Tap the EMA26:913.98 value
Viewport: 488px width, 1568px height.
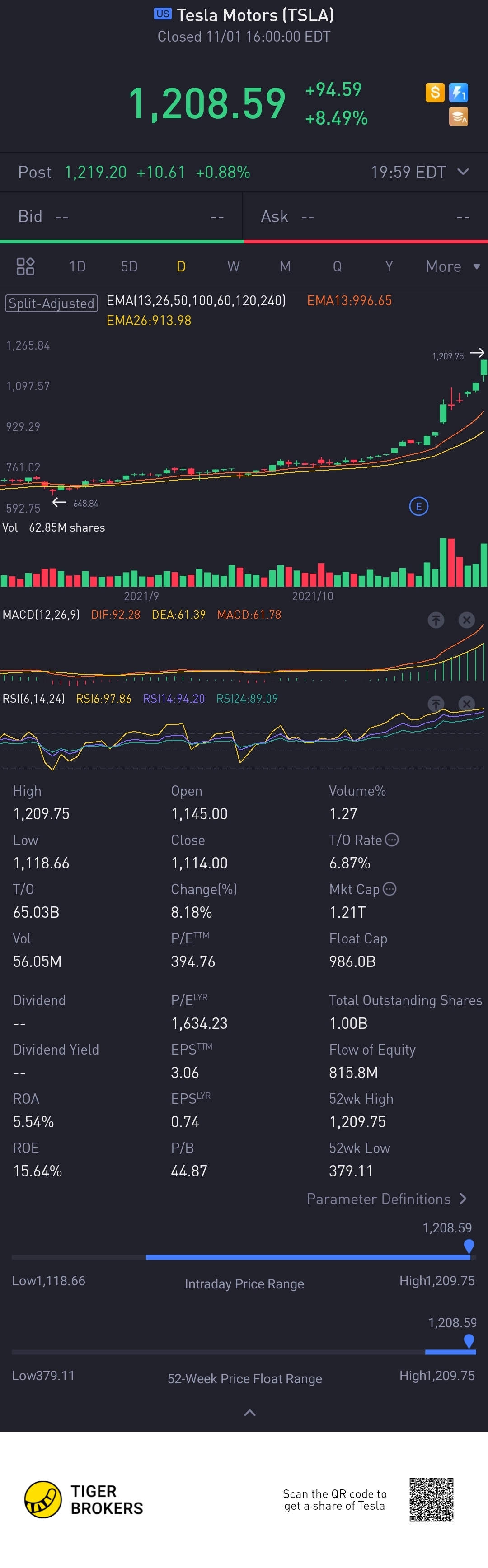(x=149, y=320)
